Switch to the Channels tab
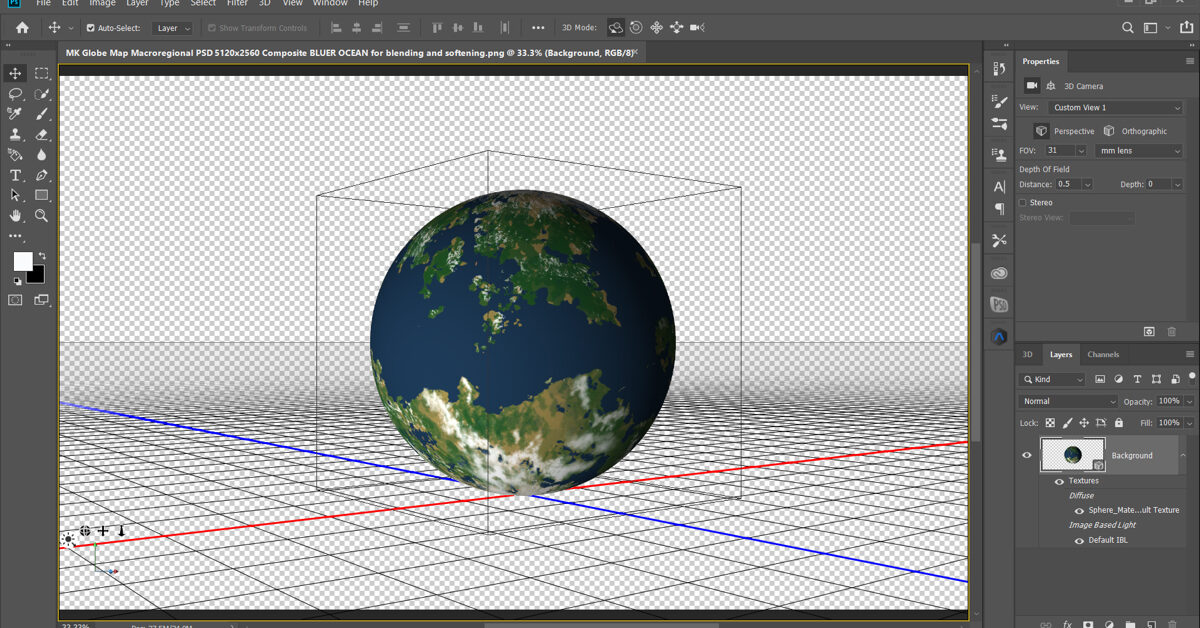This screenshot has width=1200, height=628. 1103,354
